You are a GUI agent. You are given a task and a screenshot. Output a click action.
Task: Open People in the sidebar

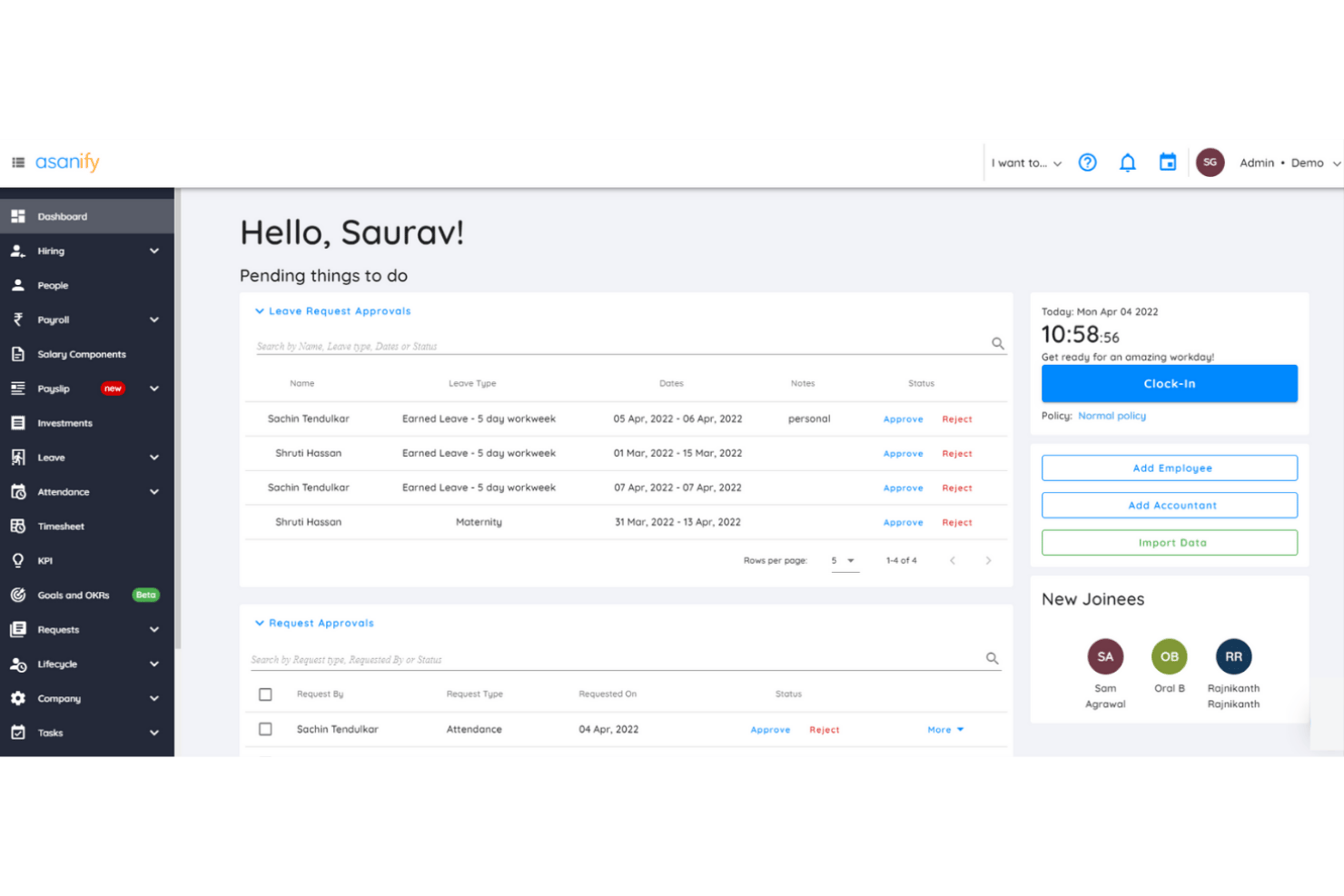tap(87, 285)
